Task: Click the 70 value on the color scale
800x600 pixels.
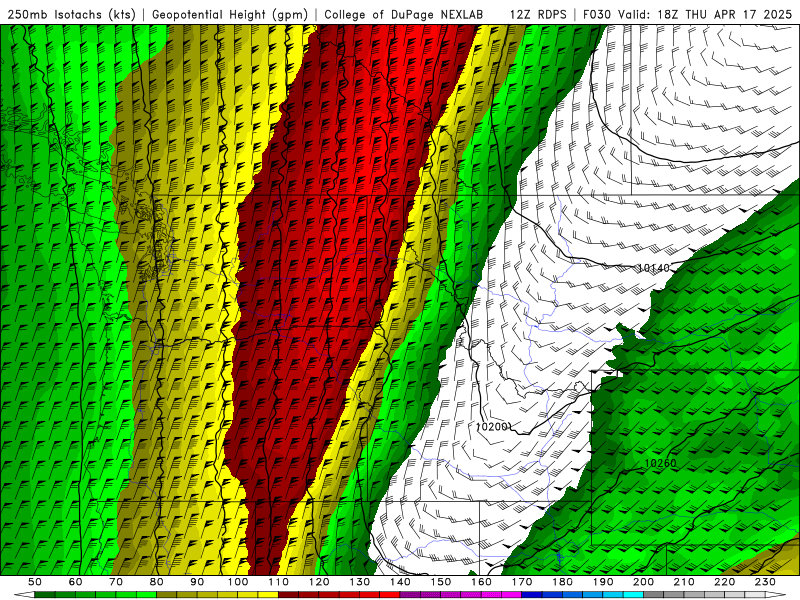Action: [x=116, y=582]
